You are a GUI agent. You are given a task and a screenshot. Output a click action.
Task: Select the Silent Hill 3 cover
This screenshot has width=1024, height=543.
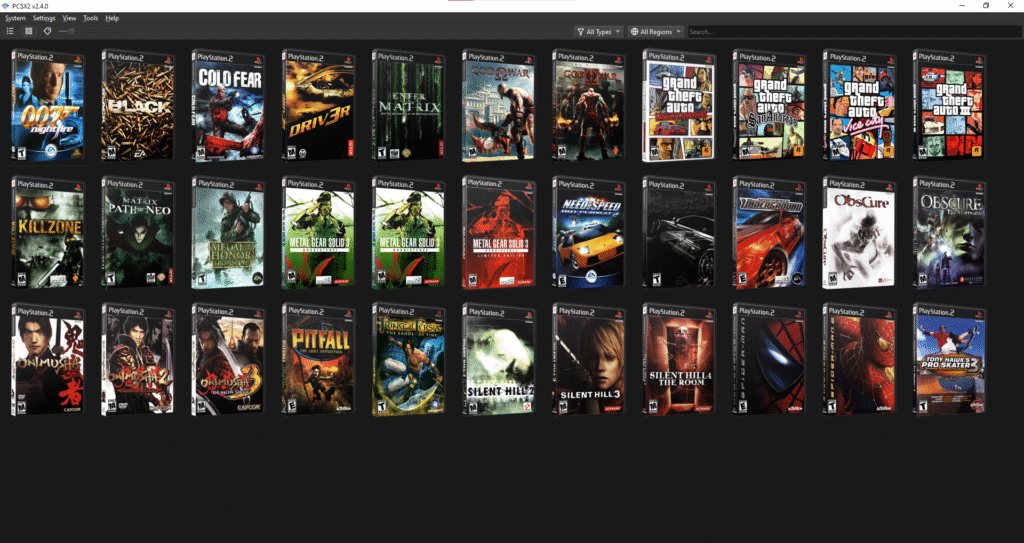[588, 360]
